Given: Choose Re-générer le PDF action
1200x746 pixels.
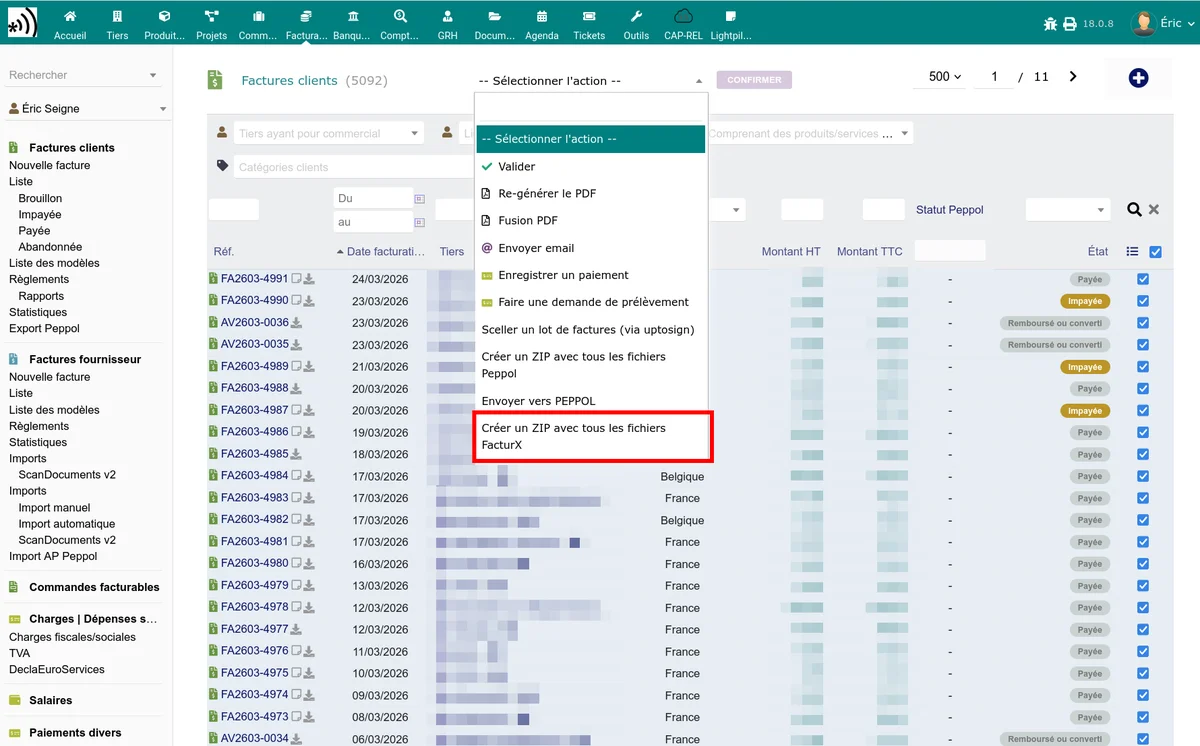Looking at the screenshot, I should [x=591, y=194].
